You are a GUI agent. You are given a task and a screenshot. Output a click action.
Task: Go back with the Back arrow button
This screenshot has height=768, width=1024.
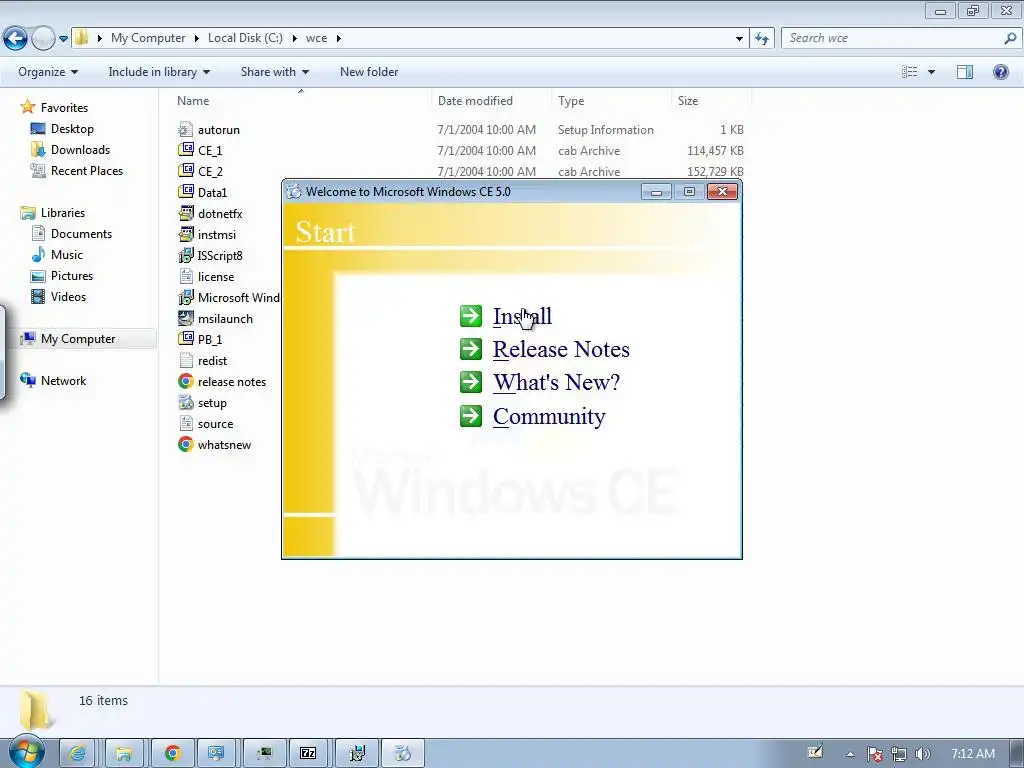coord(16,39)
